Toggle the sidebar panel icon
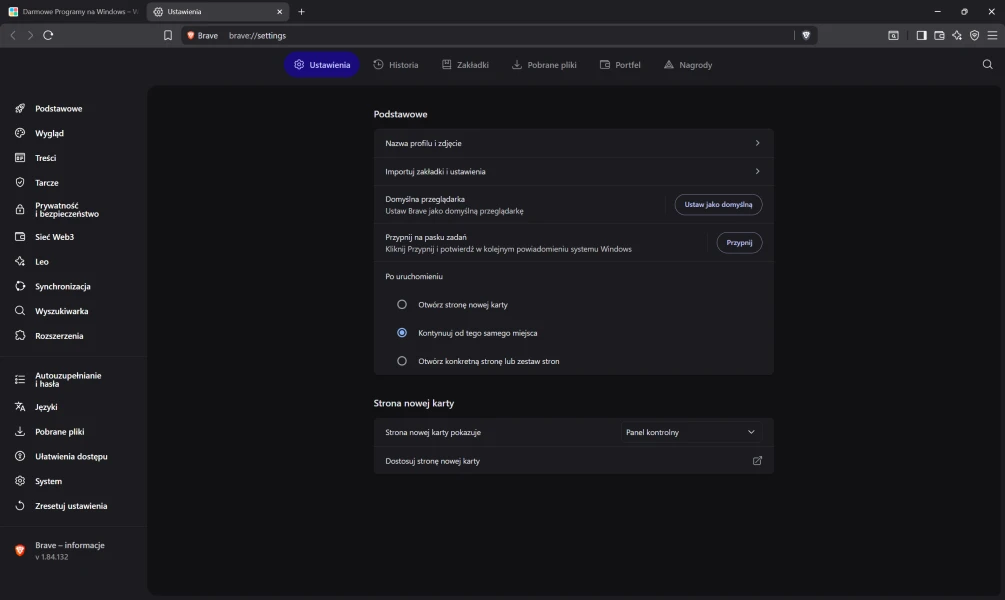1005x600 pixels. (921, 35)
